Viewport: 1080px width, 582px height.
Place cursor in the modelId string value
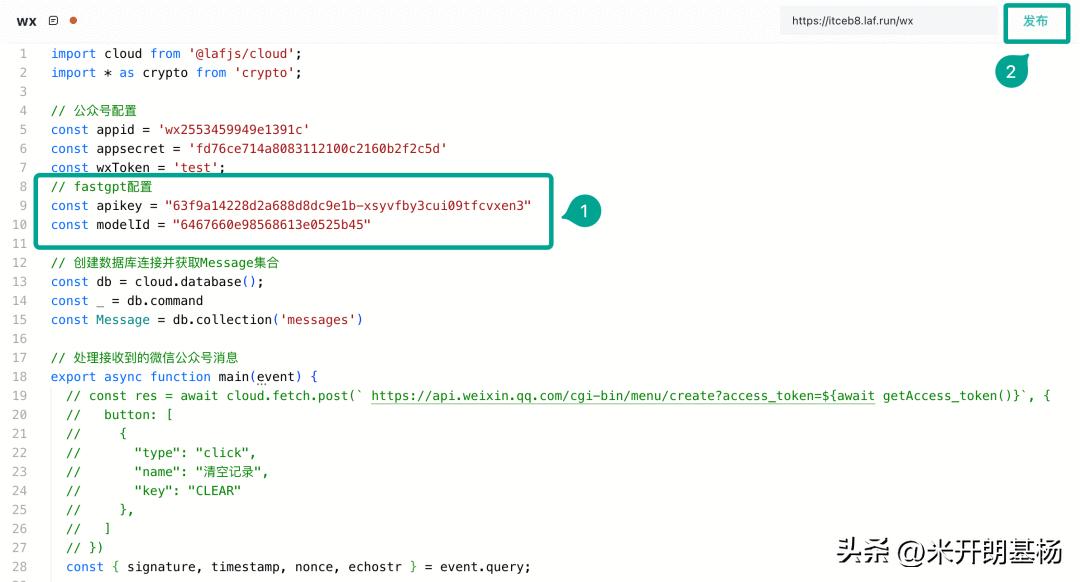[x=271, y=225]
